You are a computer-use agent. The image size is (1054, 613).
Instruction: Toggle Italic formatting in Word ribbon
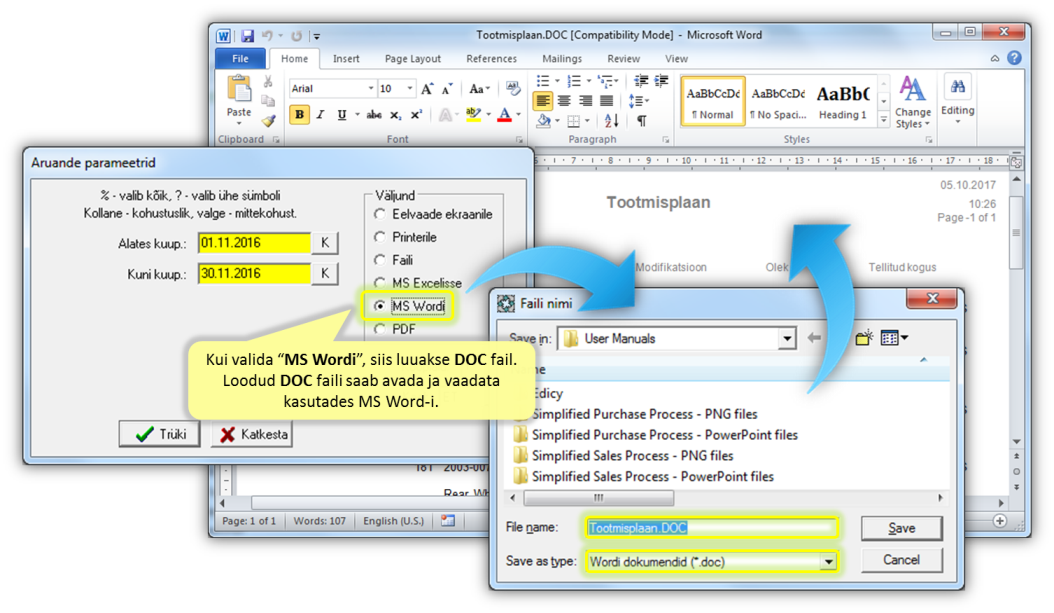pyautogui.click(x=320, y=115)
